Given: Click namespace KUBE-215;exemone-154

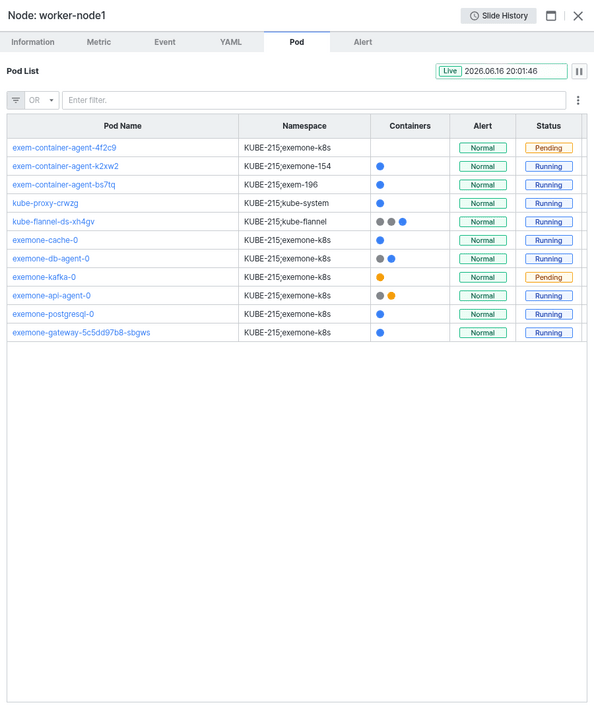Looking at the screenshot, I should pyautogui.click(x=287, y=166).
